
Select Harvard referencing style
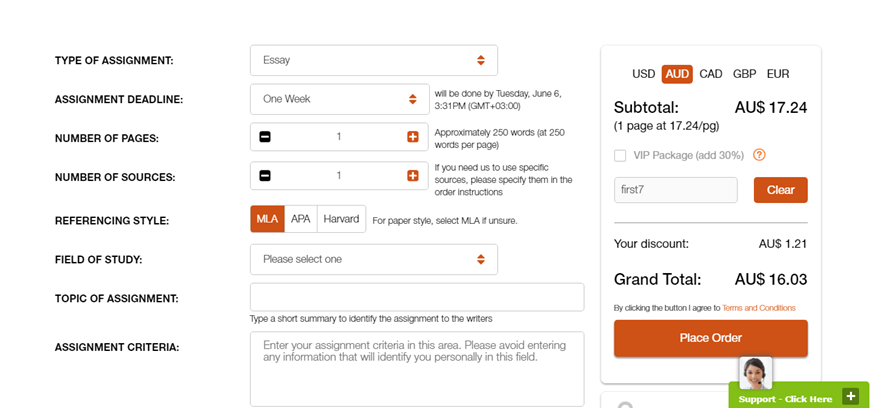point(341,219)
